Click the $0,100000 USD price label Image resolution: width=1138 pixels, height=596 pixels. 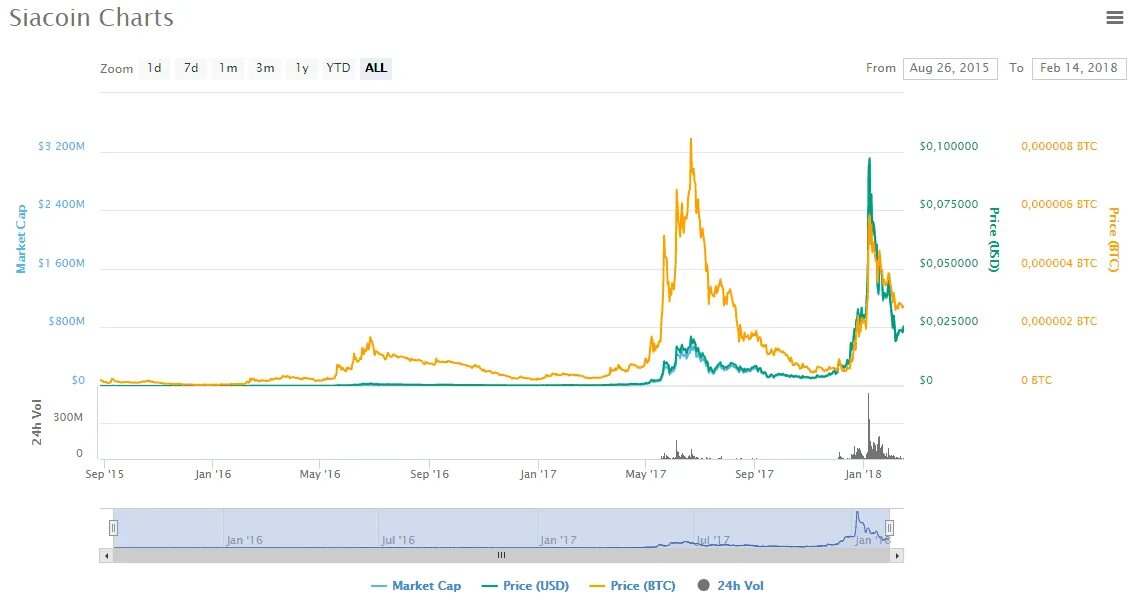(x=949, y=147)
